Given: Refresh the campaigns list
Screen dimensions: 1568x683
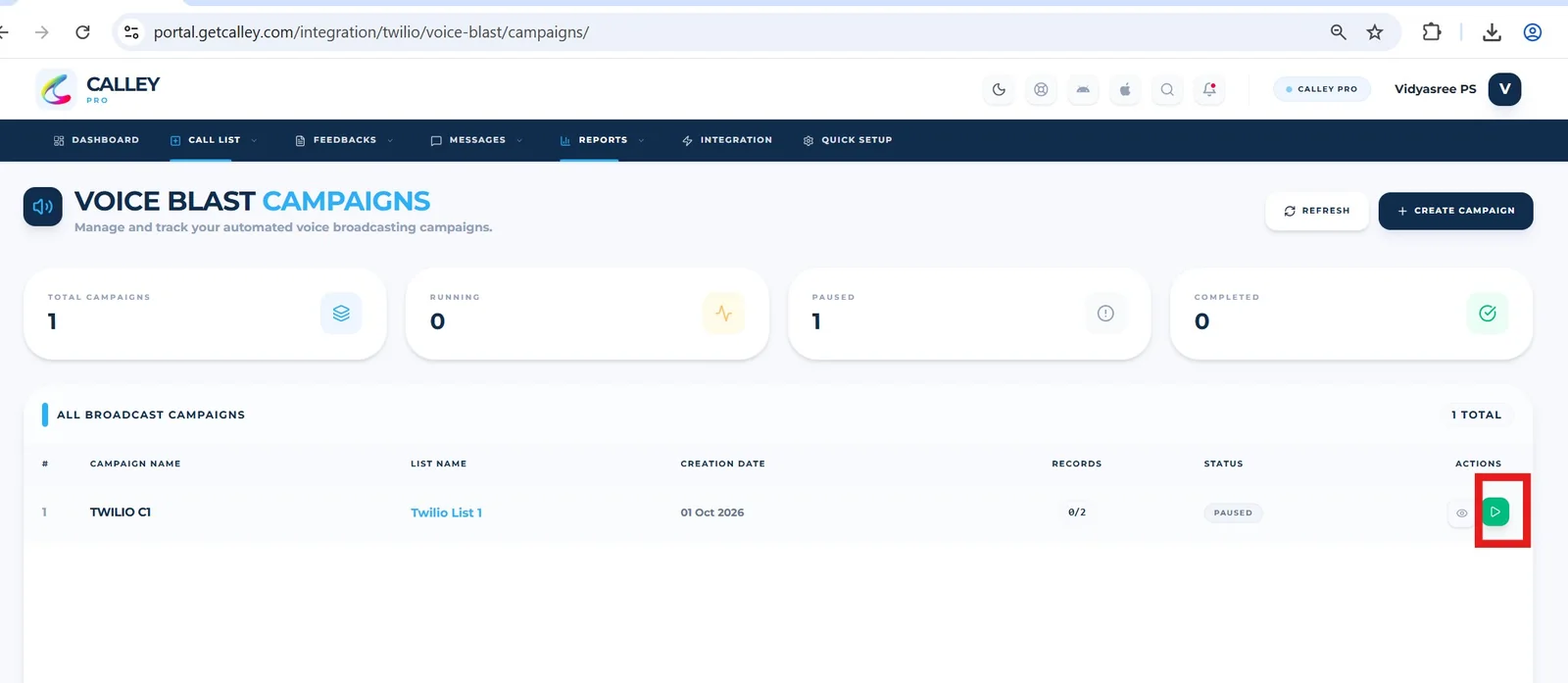Looking at the screenshot, I should [1316, 211].
